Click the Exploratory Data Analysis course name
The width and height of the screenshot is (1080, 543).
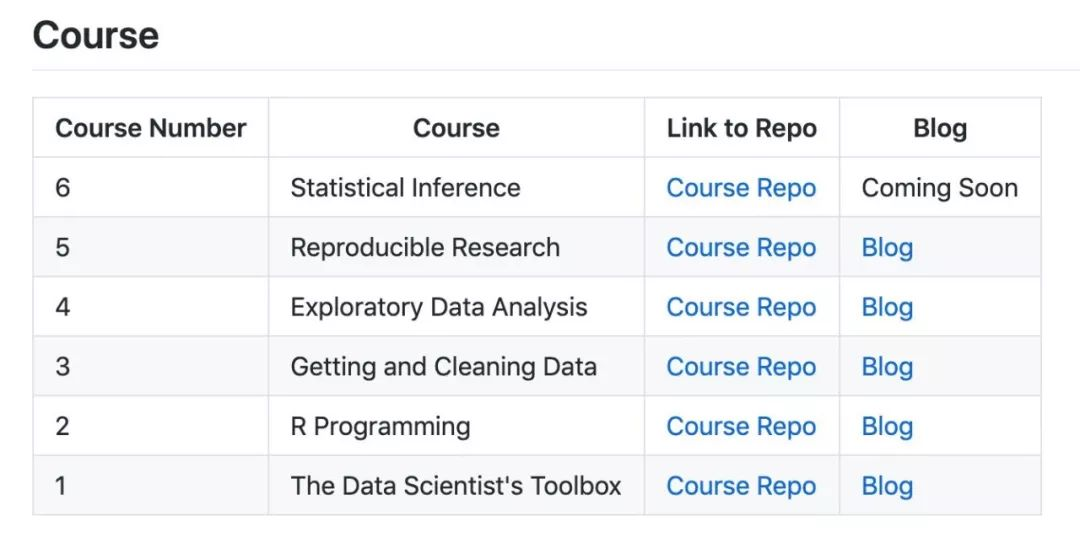point(439,307)
